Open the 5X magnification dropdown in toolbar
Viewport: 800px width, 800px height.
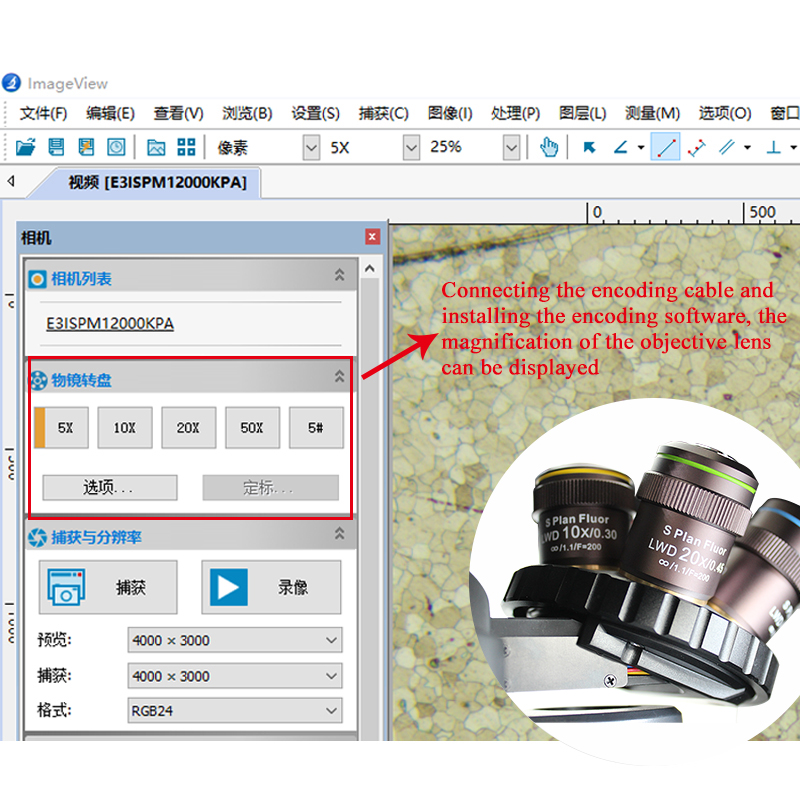(x=411, y=148)
